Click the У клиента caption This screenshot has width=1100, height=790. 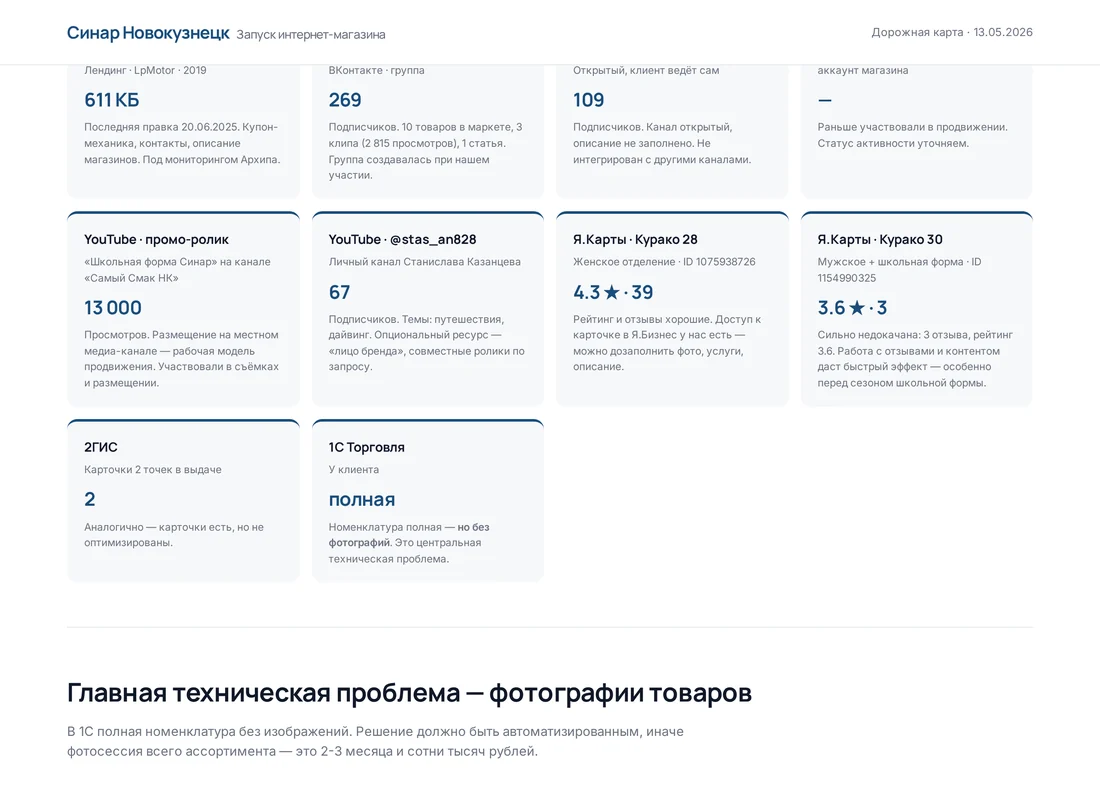(x=354, y=469)
